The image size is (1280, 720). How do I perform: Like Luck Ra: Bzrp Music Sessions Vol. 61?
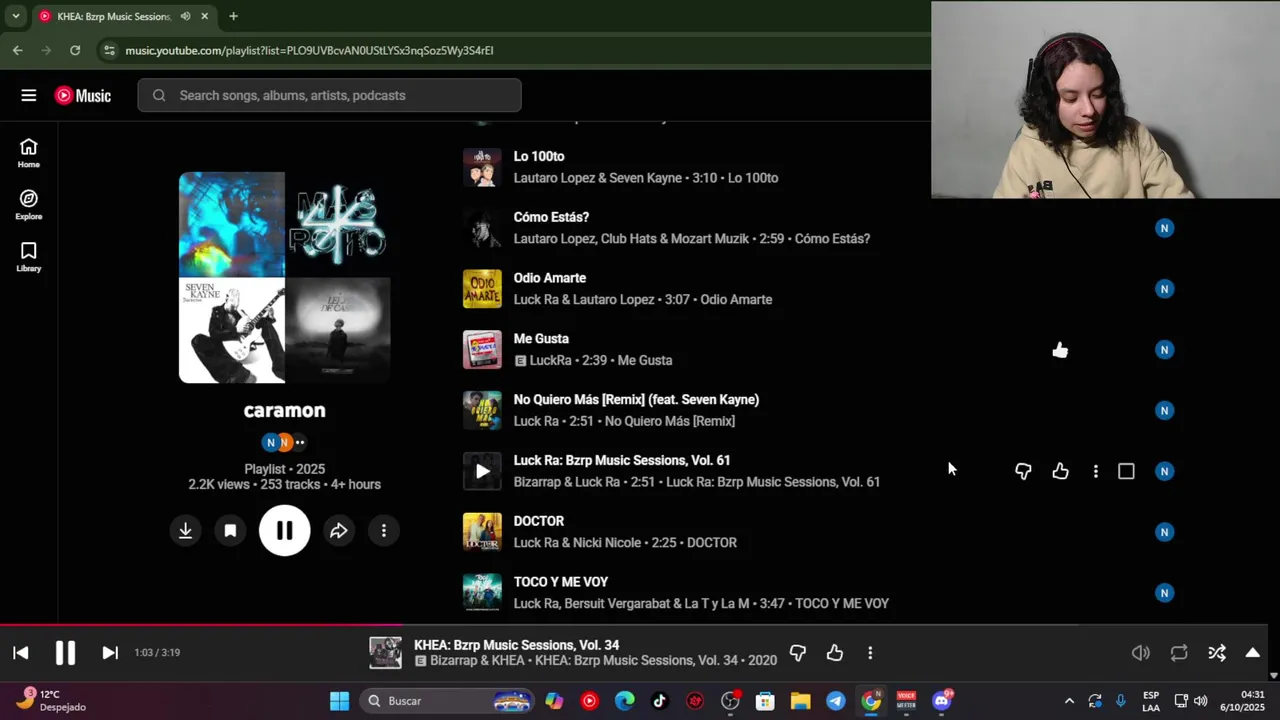1060,471
